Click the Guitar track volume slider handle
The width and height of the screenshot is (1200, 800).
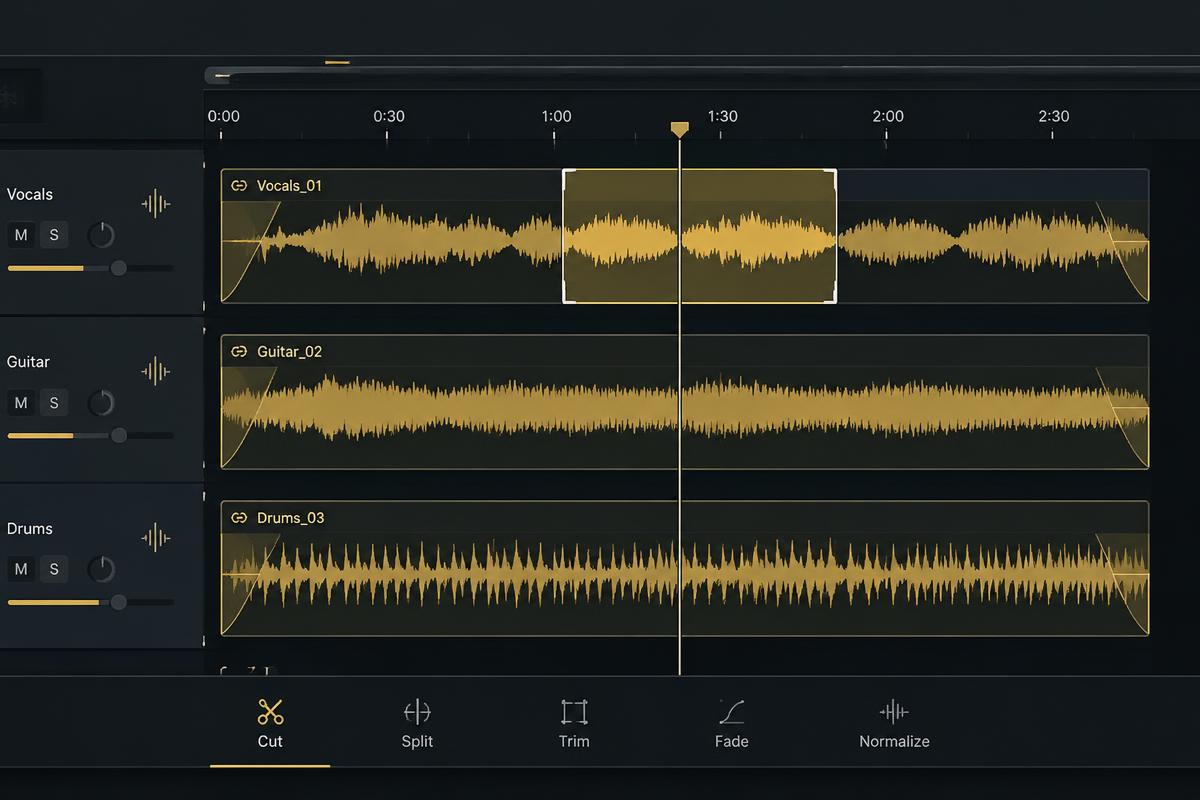pyautogui.click(x=119, y=435)
